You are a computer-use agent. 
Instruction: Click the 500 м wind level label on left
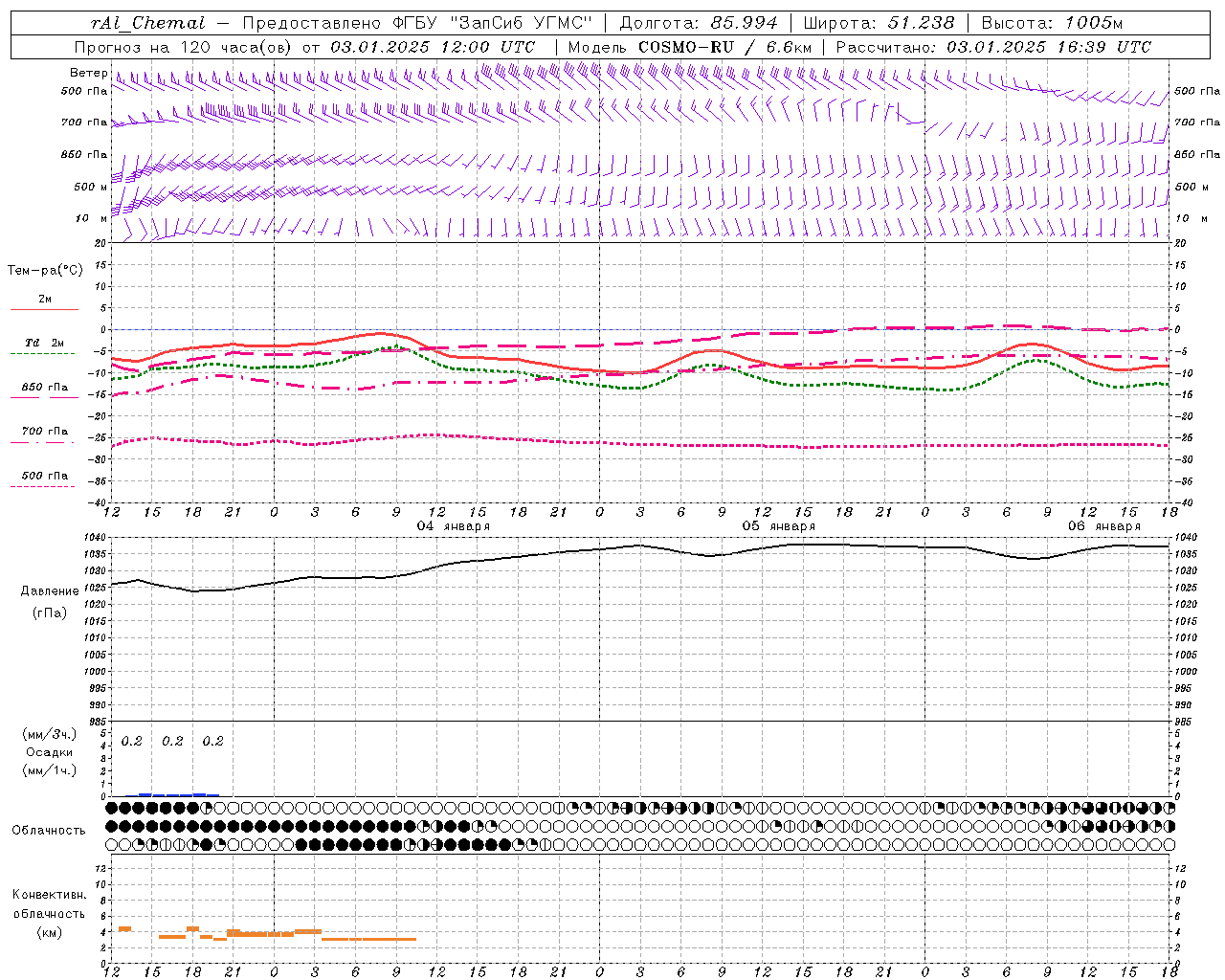[91, 187]
